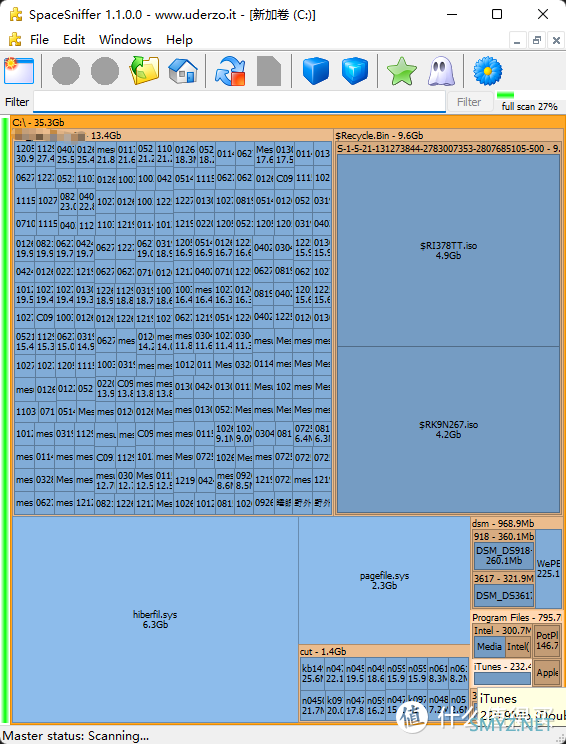Screen dimensions: 566x744
Task: Click the translucent blue cube more-detail icon
Action: [x=355, y=71]
